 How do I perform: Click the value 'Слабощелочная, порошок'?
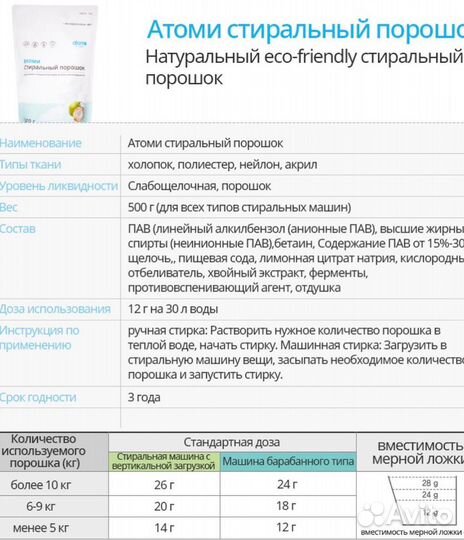click(199, 186)
